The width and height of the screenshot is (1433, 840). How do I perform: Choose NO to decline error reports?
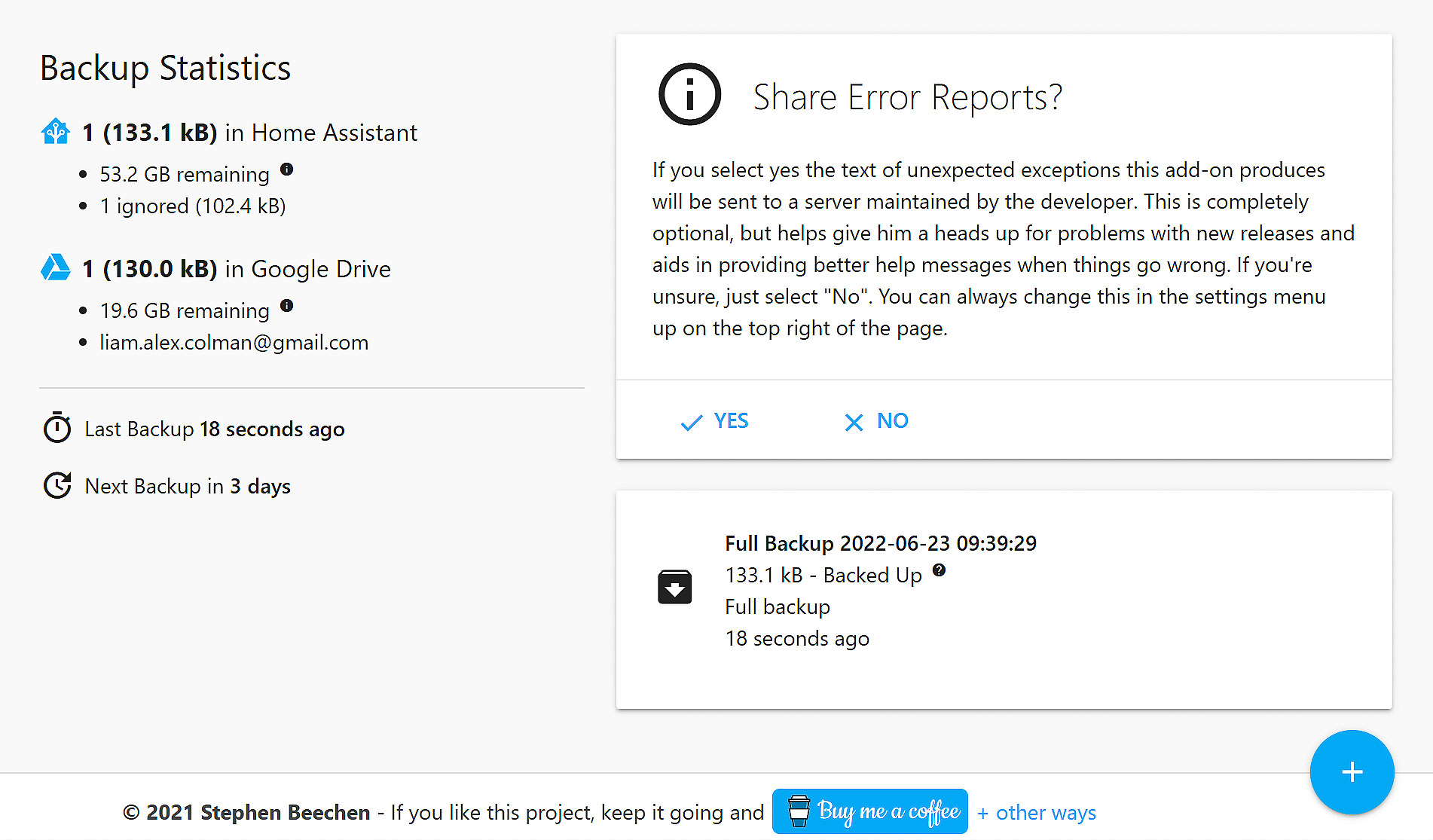click(876, 421)
